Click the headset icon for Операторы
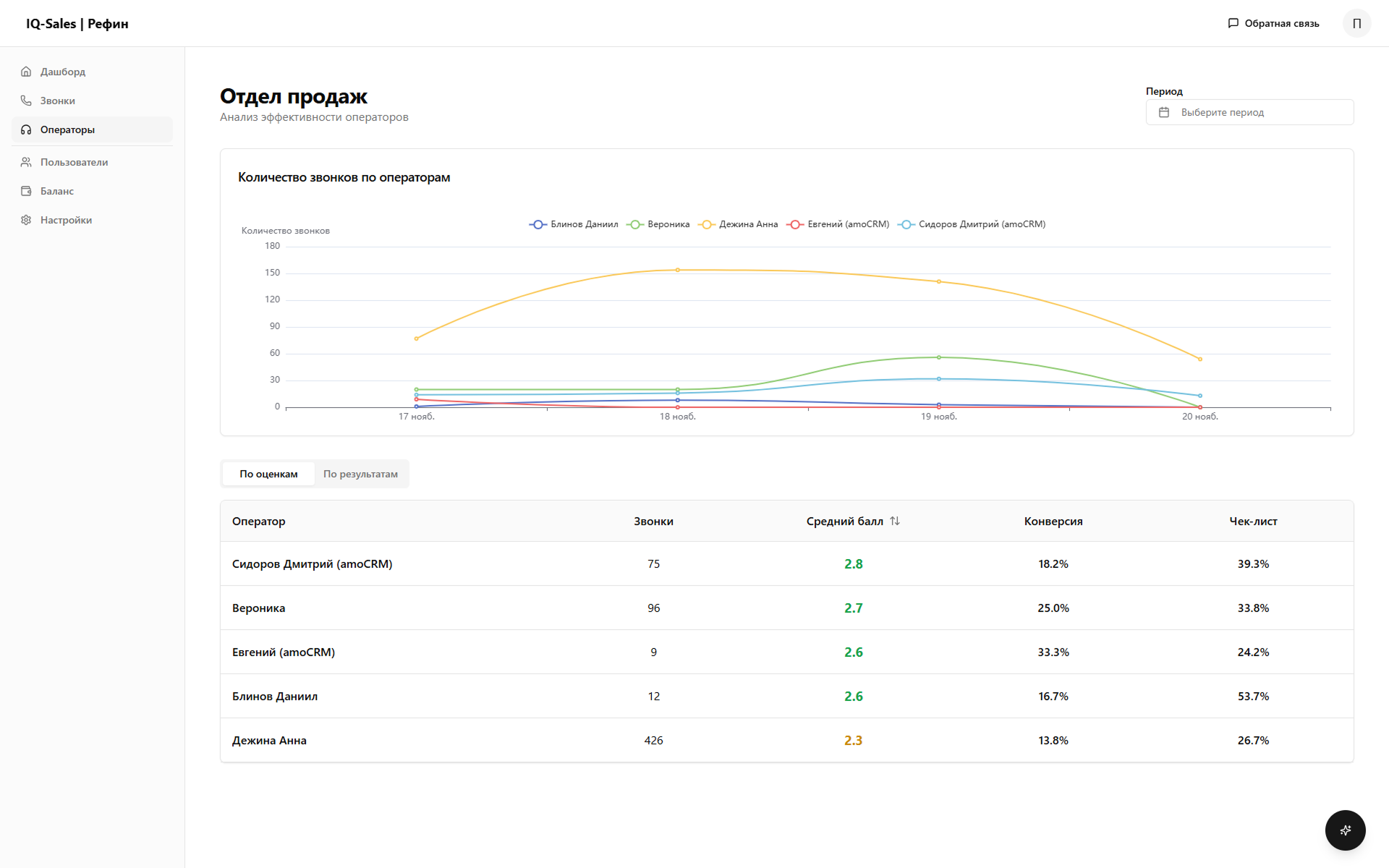The height and width of the screenshot is (868, 1389). pos(26,129)
